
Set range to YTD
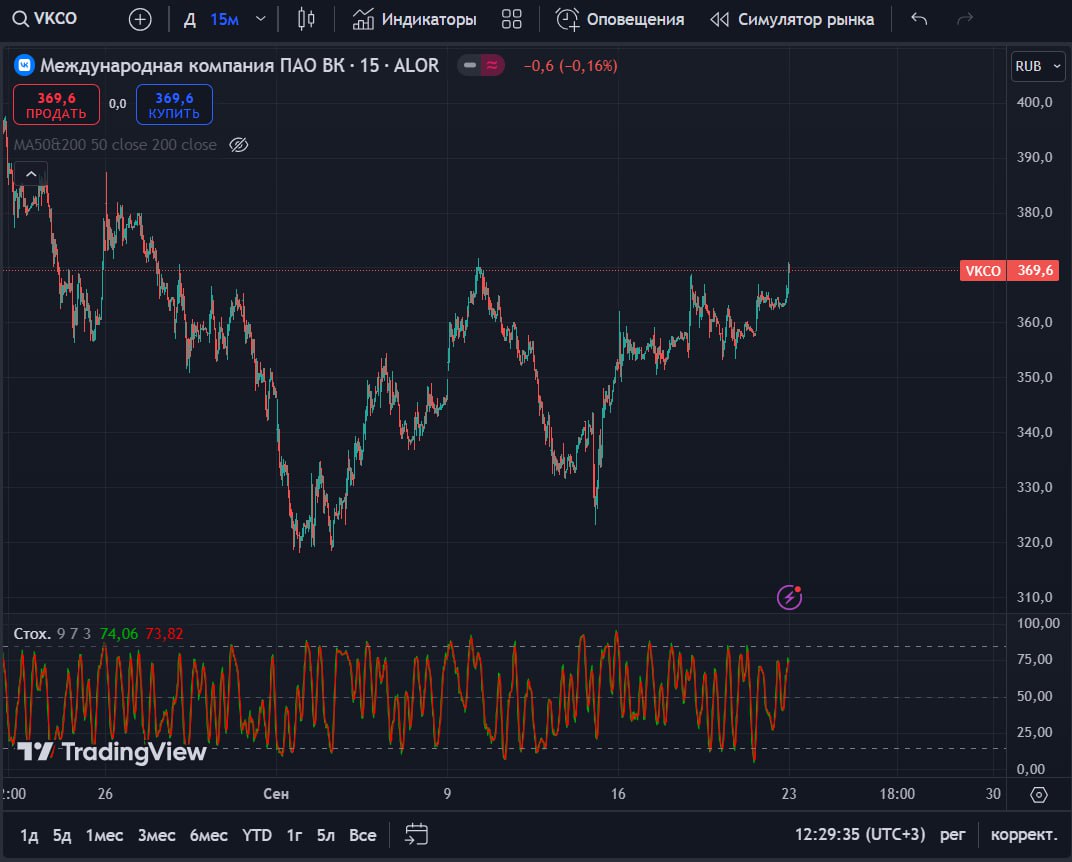click(257, 835)
